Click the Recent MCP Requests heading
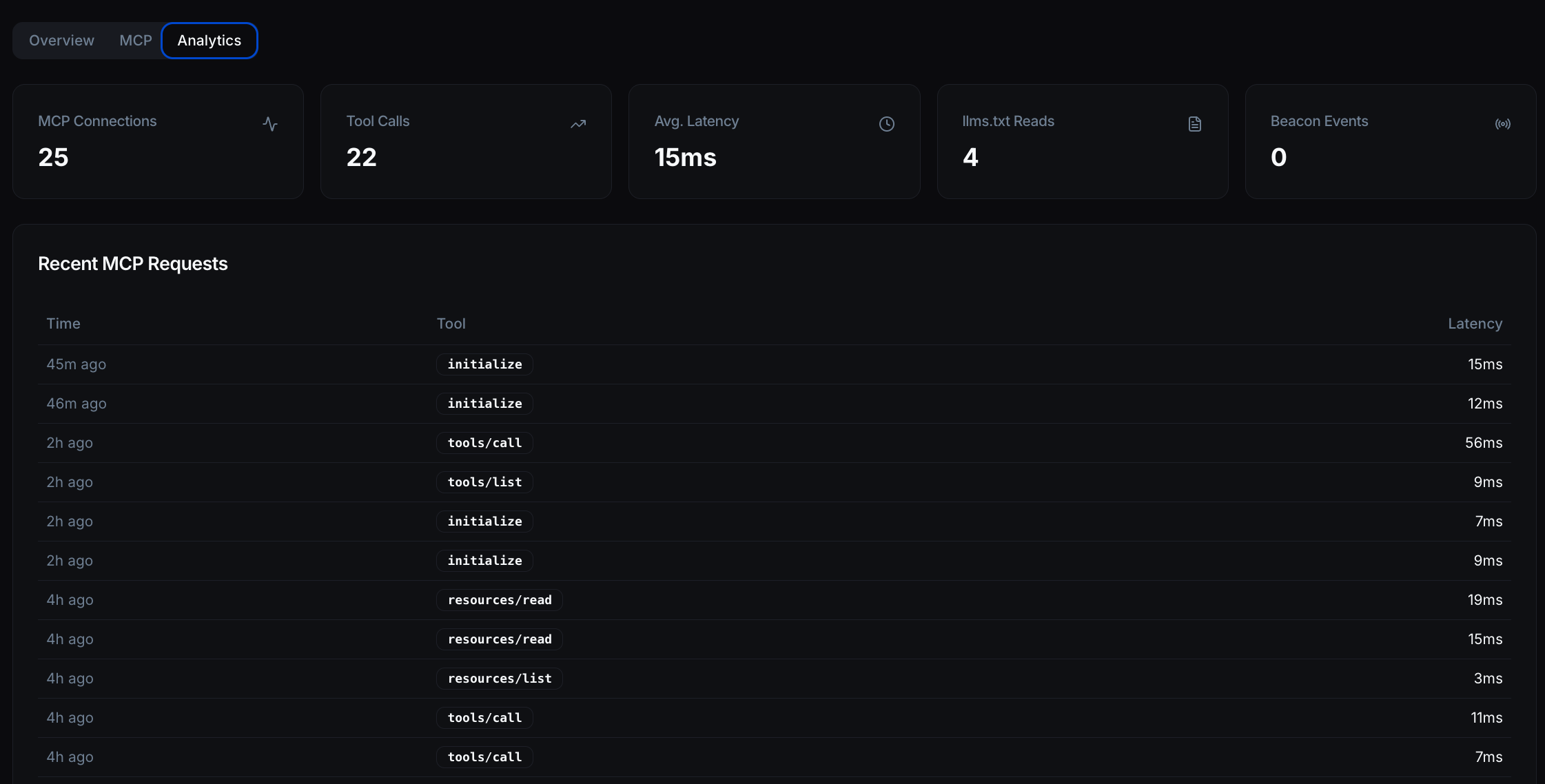 coord(133,263)
